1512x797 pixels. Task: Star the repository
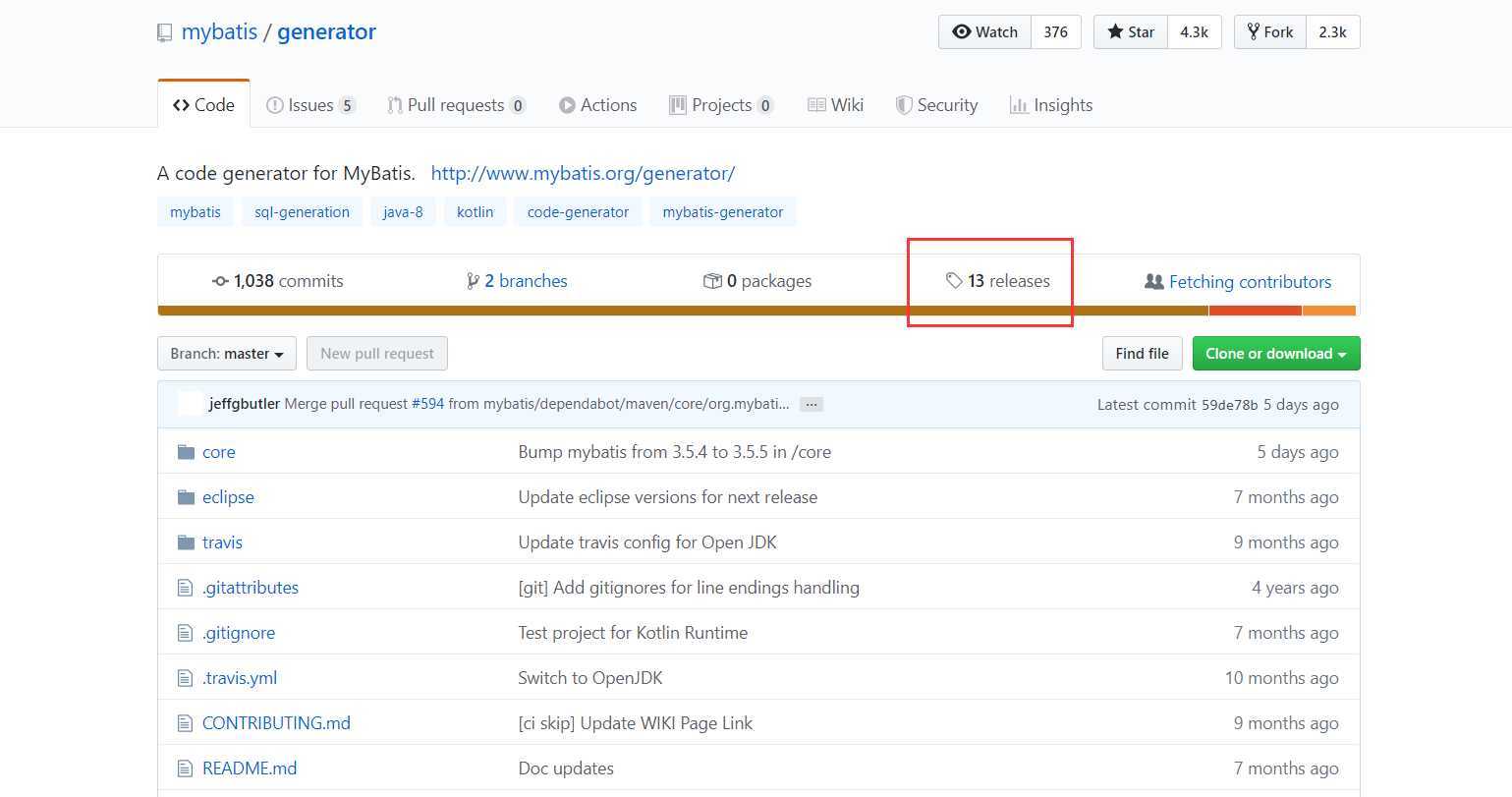[1131, 32]
